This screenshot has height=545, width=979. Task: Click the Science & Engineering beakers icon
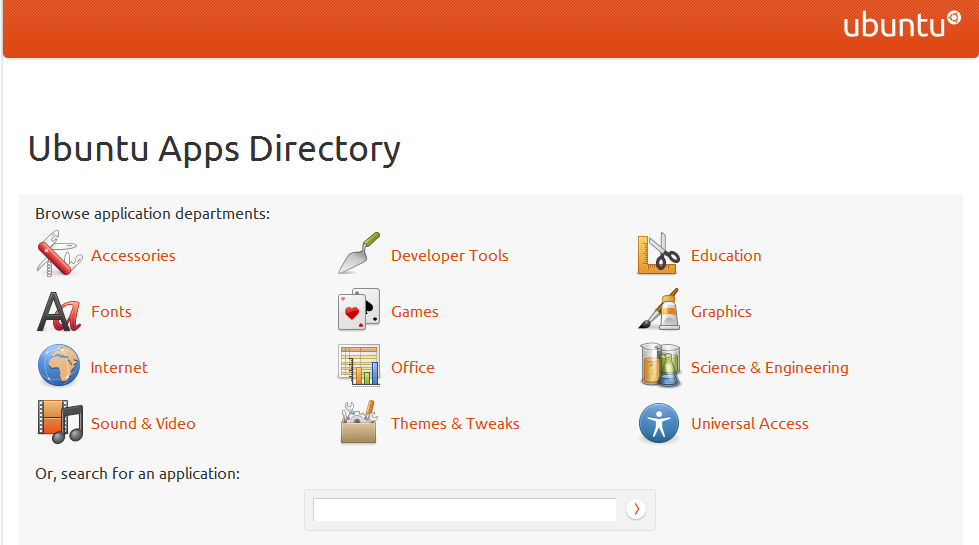coord(660,365)
